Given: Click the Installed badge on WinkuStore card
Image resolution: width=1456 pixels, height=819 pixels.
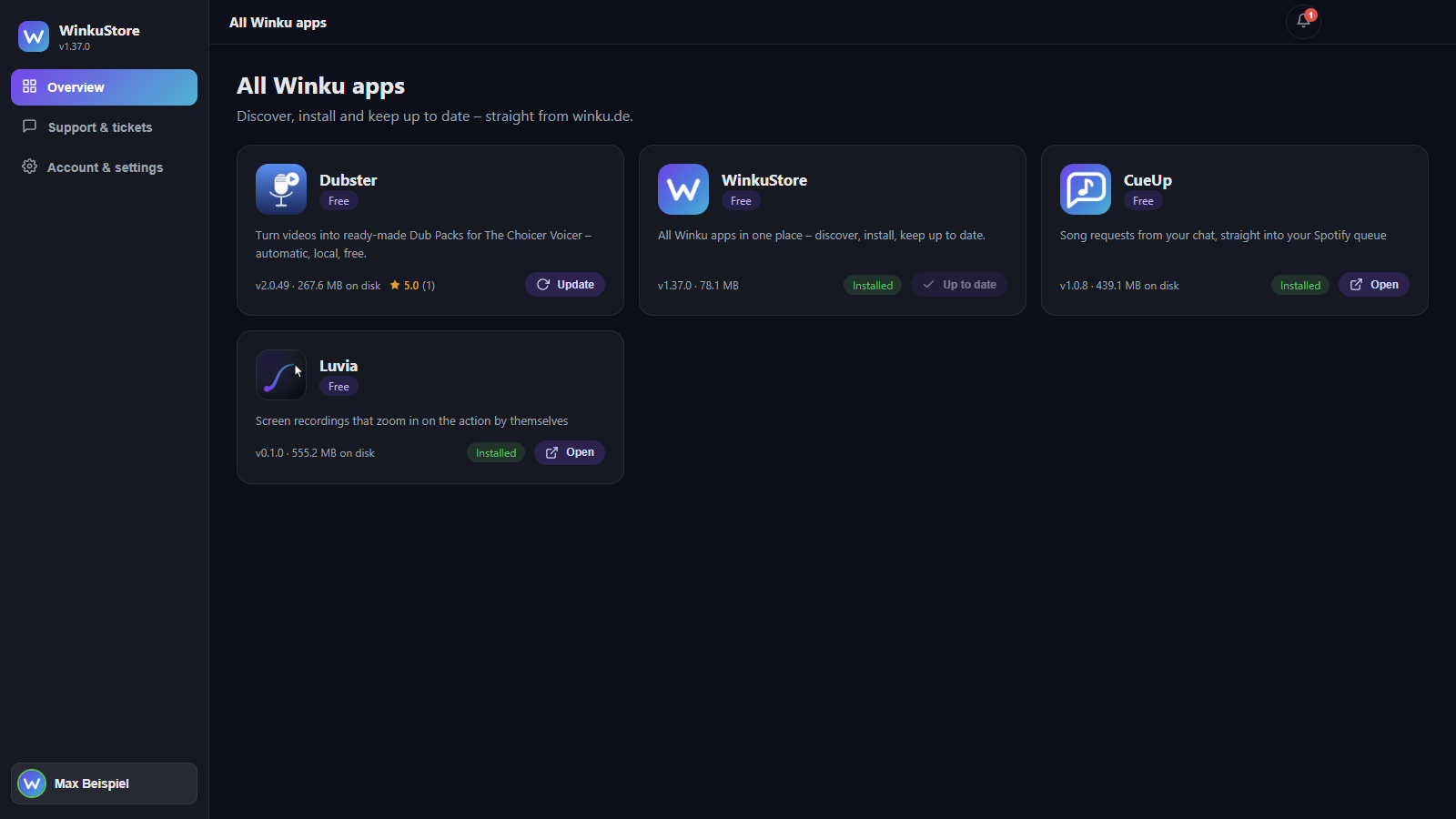Looking at the screenshot, I should [x=873, y=286].
